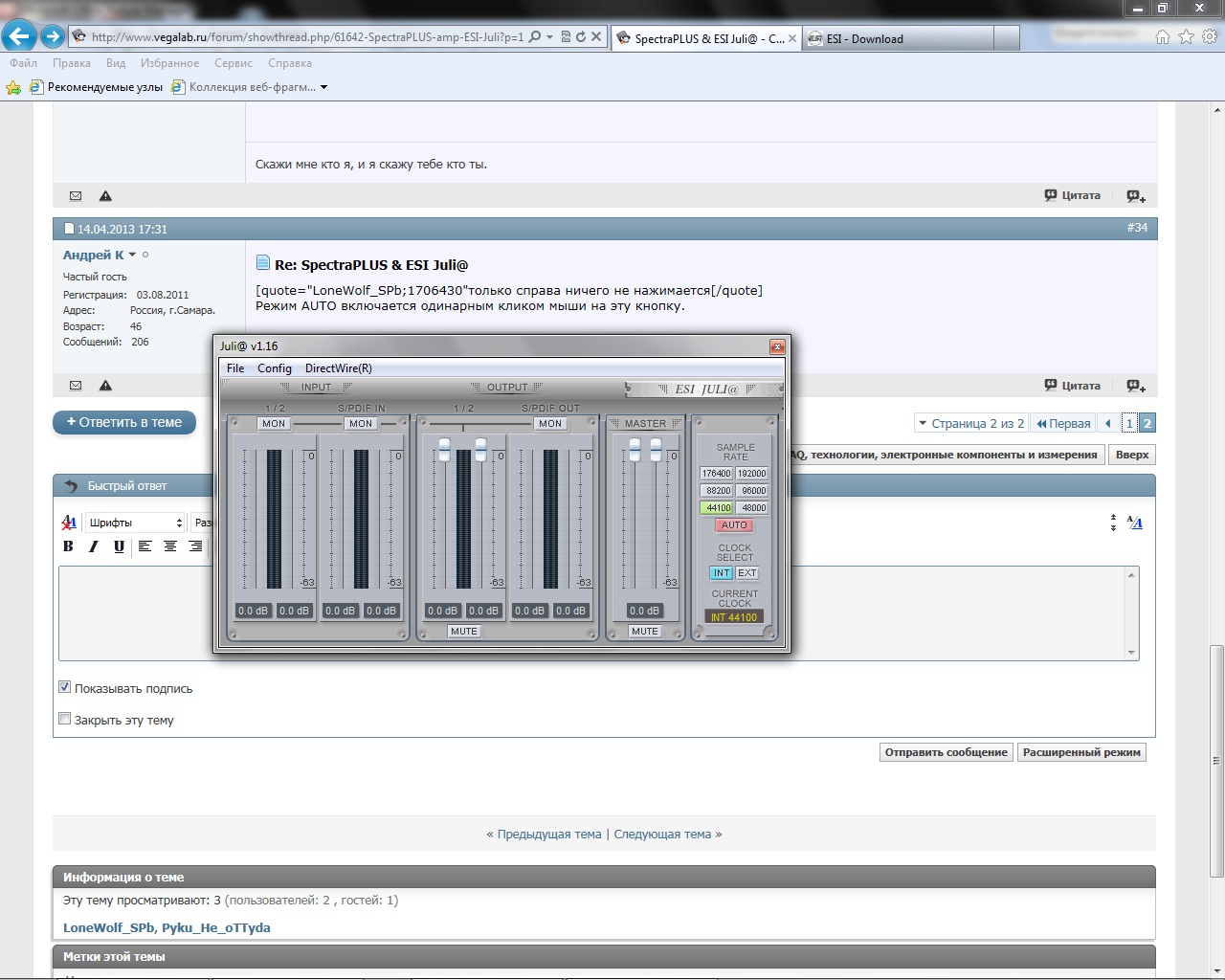The image size is (1225, 980).
Task: Switch editor mode with the A/A icon
Action: [x=1135, y=523]
